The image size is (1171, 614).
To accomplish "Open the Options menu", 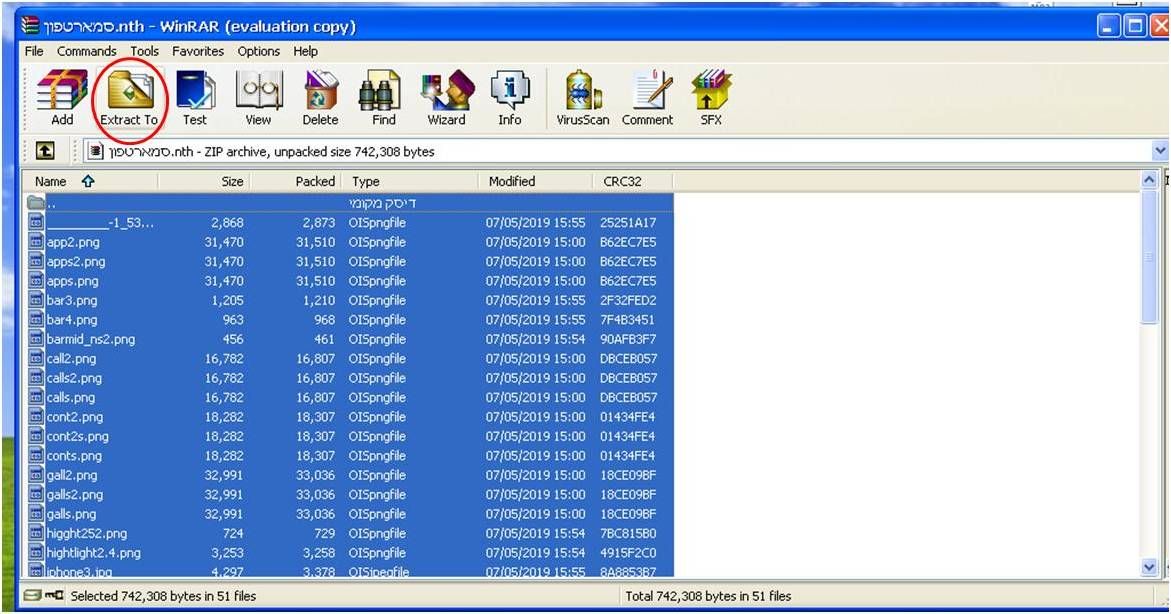I will click(258, 51).
